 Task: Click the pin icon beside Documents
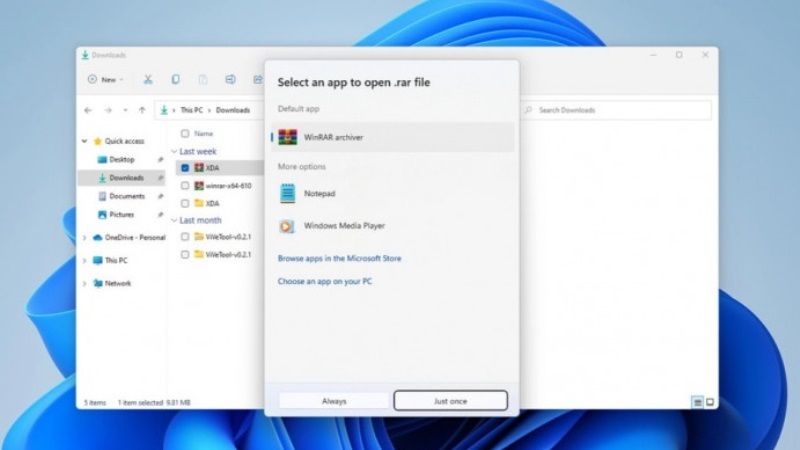click(160, 196)
